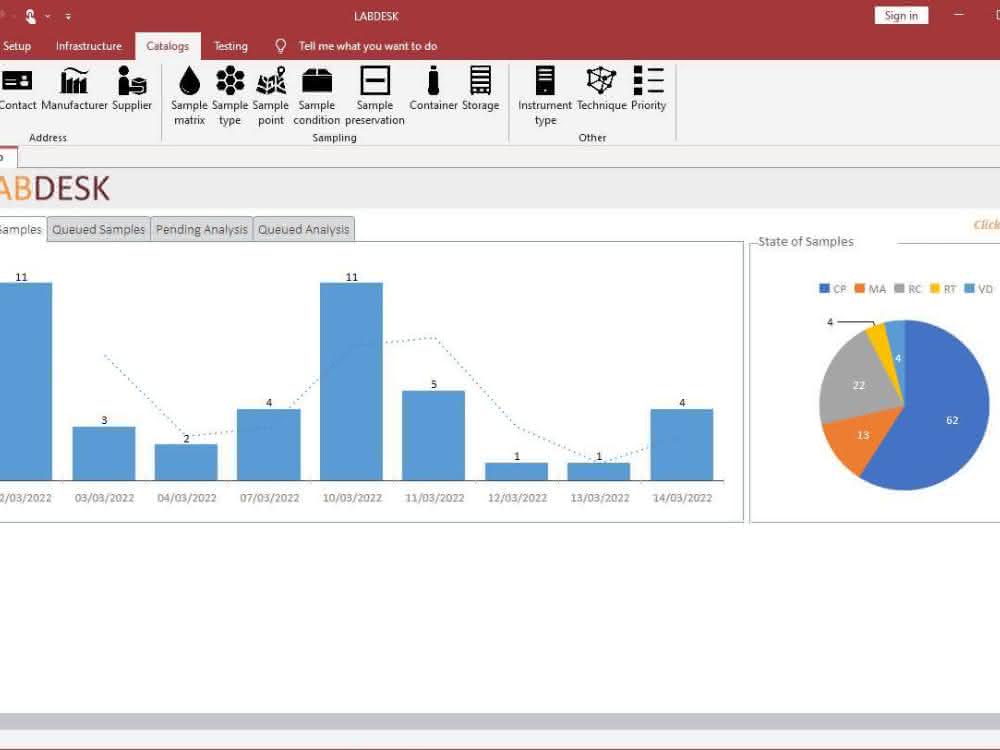The height and width of the screenshot is (750, 1000).
Task: Open the Storage catalog
Action: point(480,89)
